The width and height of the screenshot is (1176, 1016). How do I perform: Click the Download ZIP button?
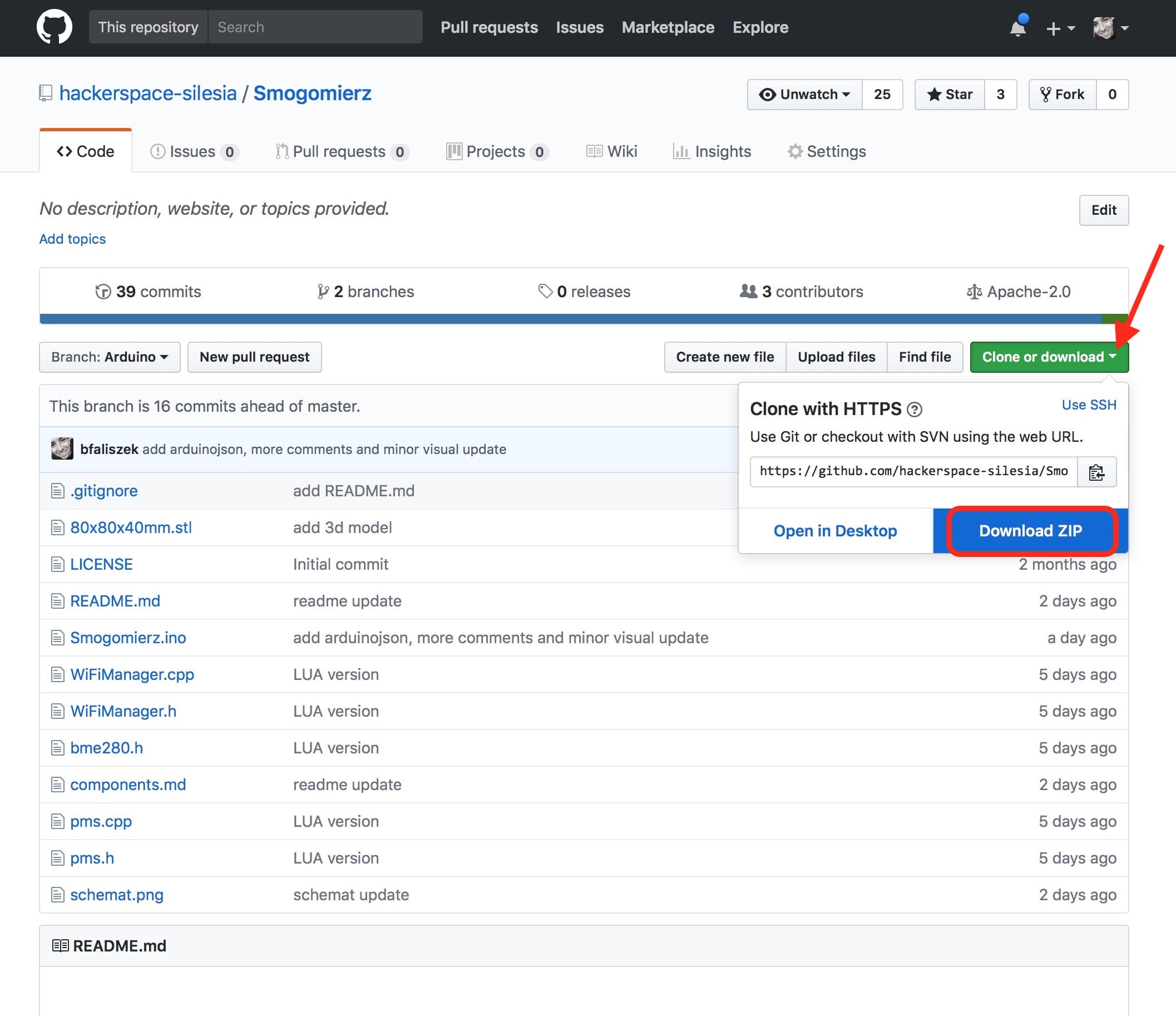pyautogui.click(x=1030, y=531)
